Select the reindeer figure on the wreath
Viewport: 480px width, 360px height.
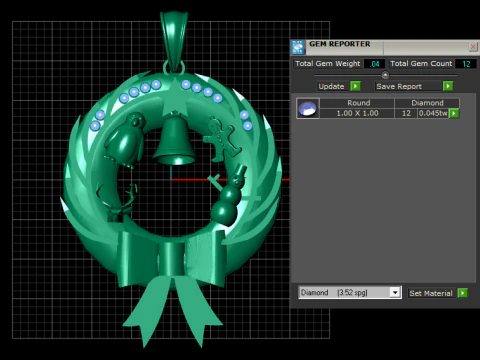(x=117, y=203)
